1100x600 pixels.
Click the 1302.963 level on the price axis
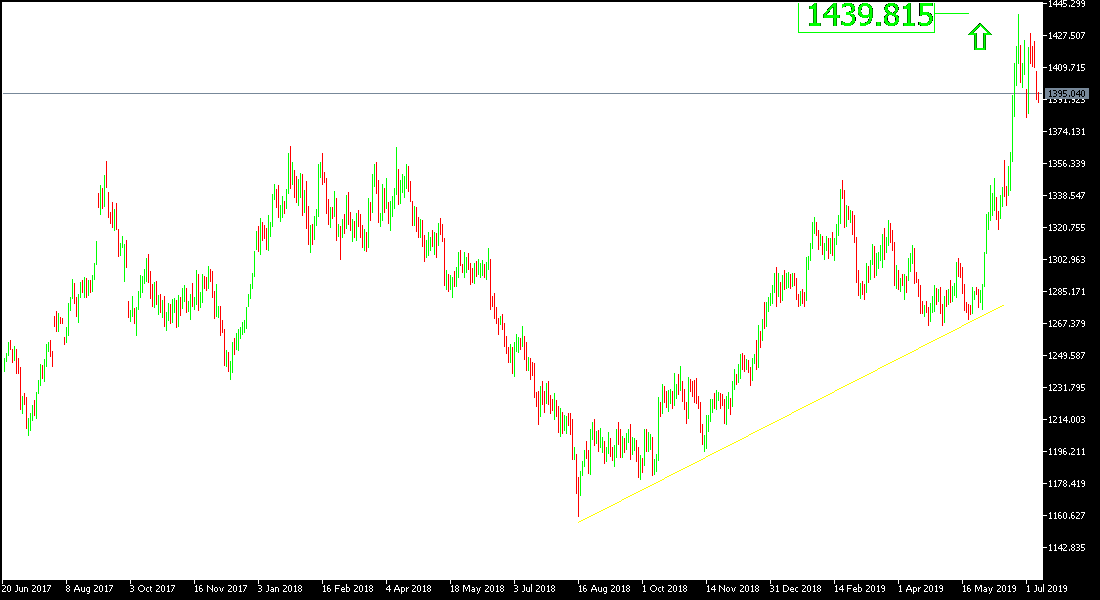tap(1069, 258)
